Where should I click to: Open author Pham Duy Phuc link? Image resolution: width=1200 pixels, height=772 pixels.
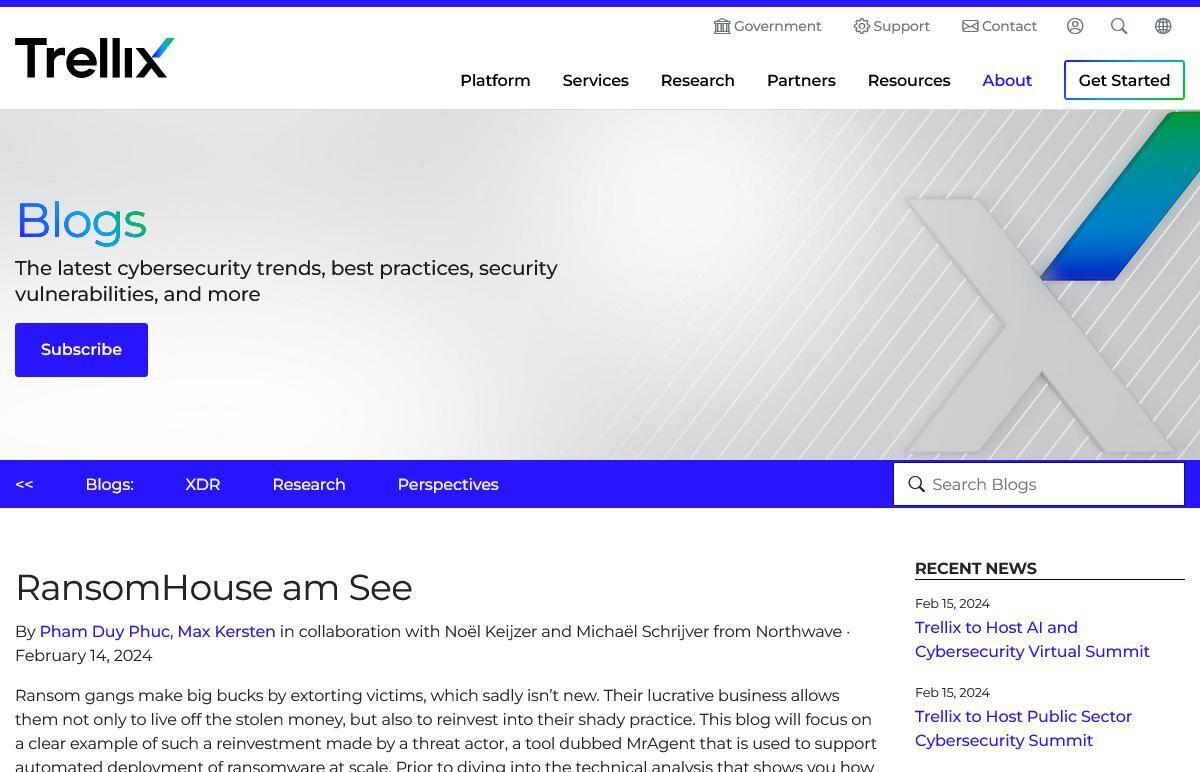[x=105, y=631]
